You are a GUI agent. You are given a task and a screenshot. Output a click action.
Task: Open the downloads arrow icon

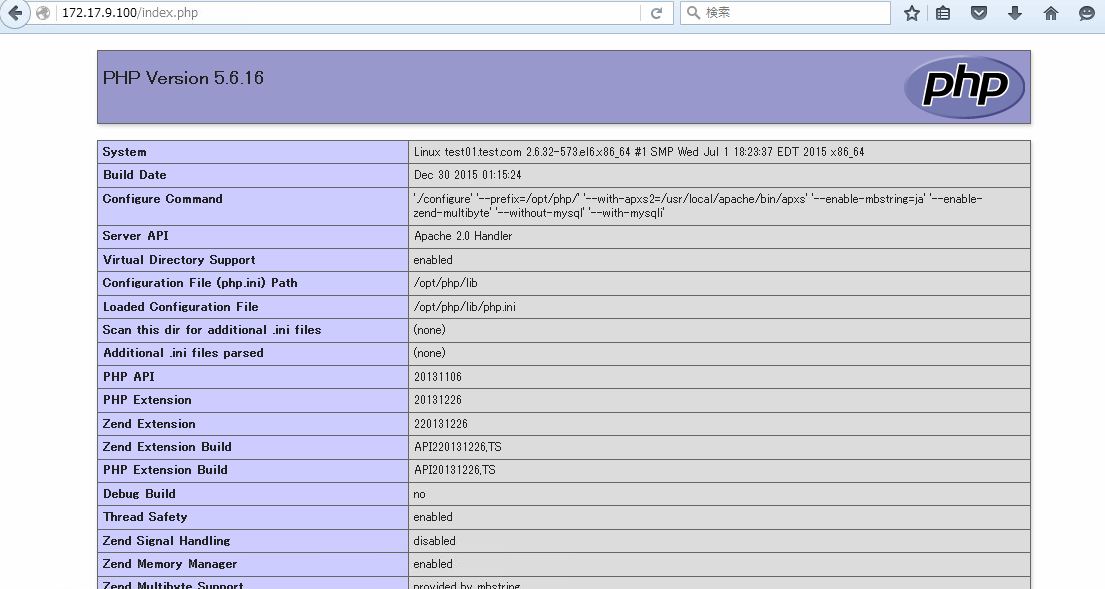(x=1015, y=13)
